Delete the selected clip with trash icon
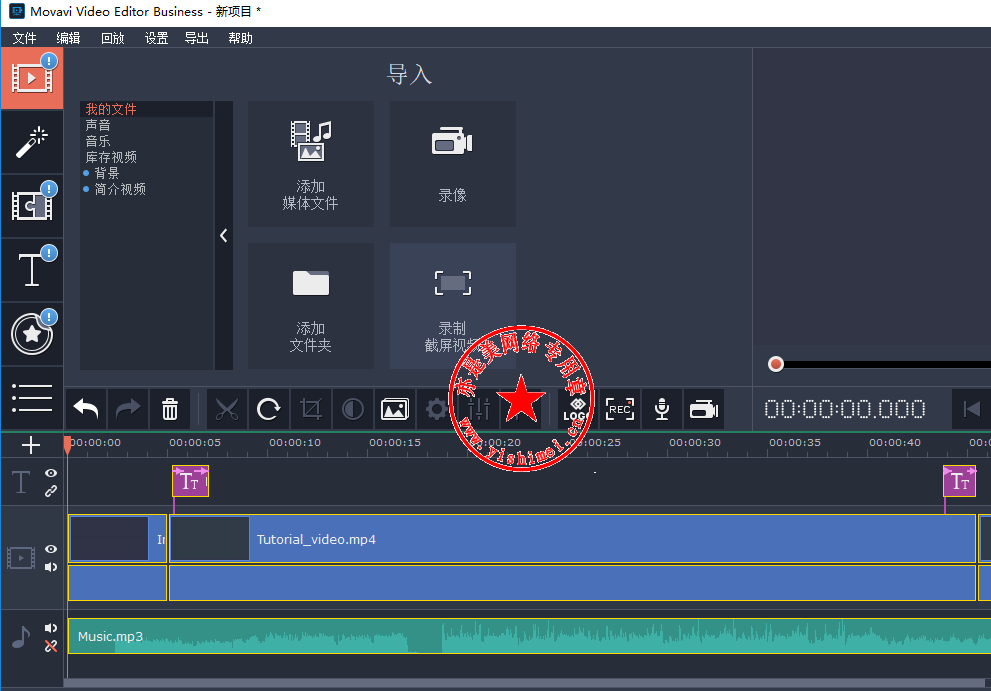This screenshot has width=991, height=691. point(169,410)
